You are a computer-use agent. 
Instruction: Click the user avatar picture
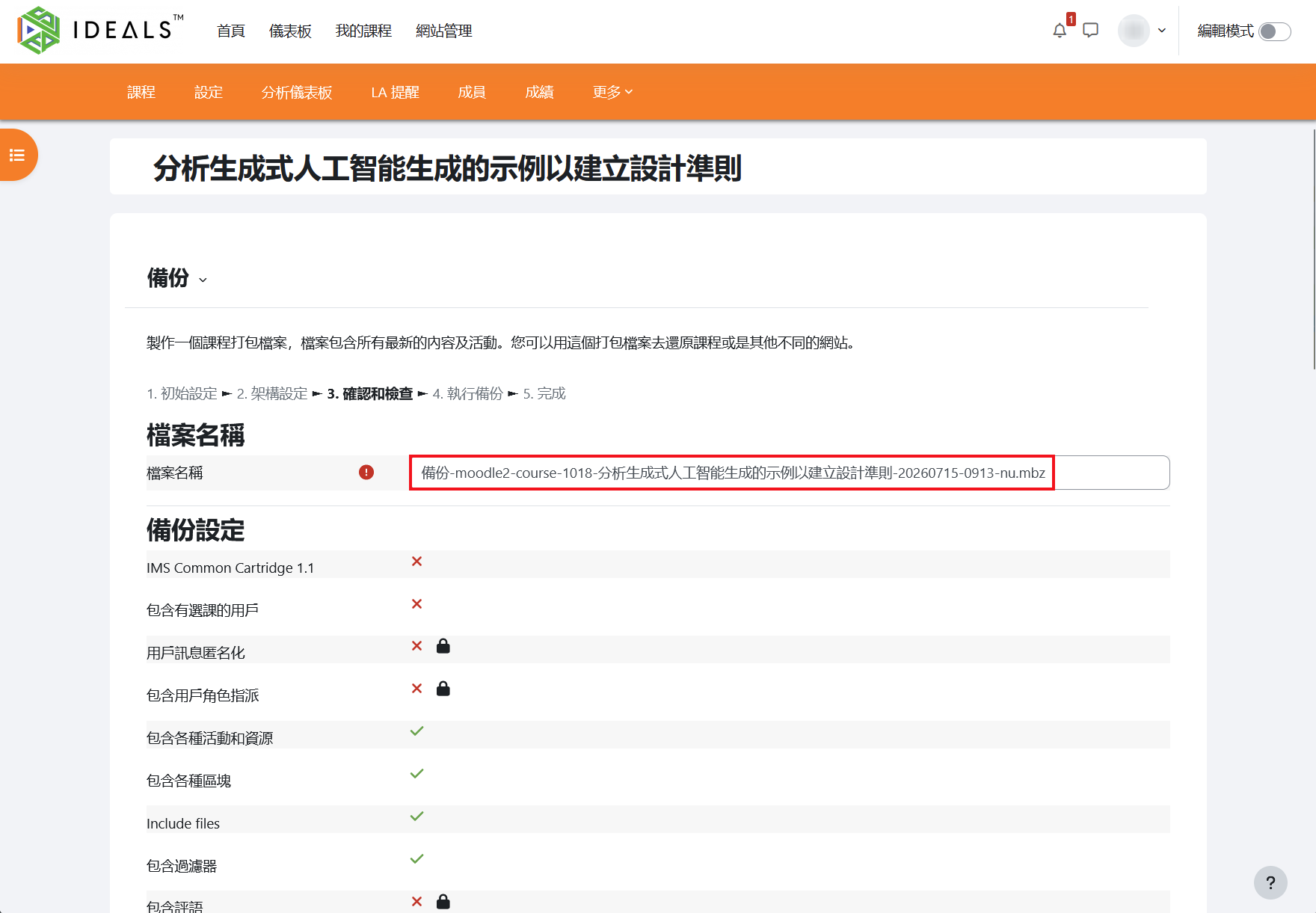[x=1134, y=31]
